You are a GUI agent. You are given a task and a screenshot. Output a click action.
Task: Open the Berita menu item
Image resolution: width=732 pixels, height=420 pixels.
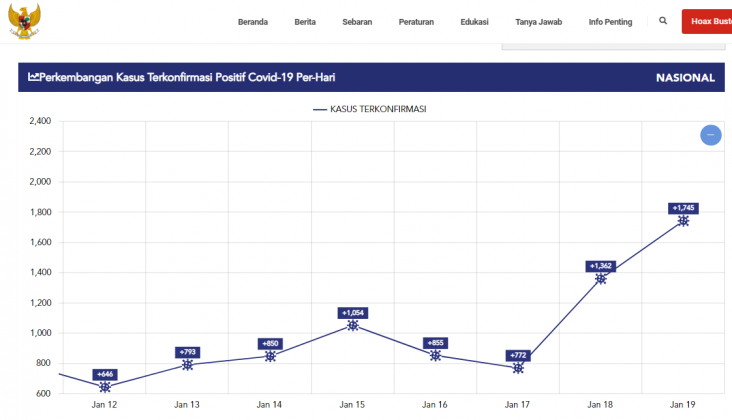click(x=306, y=22)
